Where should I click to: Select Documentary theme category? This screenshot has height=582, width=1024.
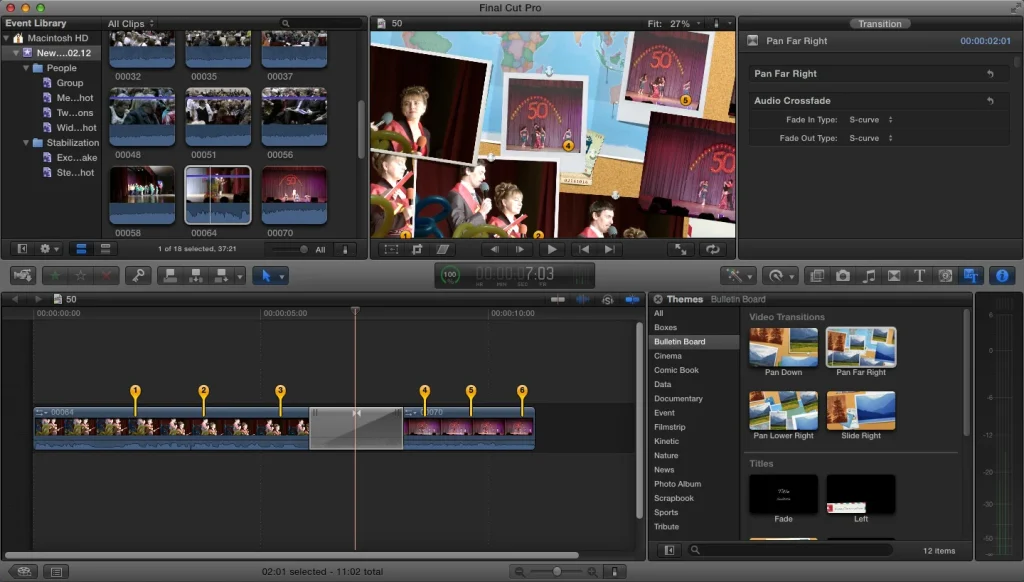pos(679,398)
